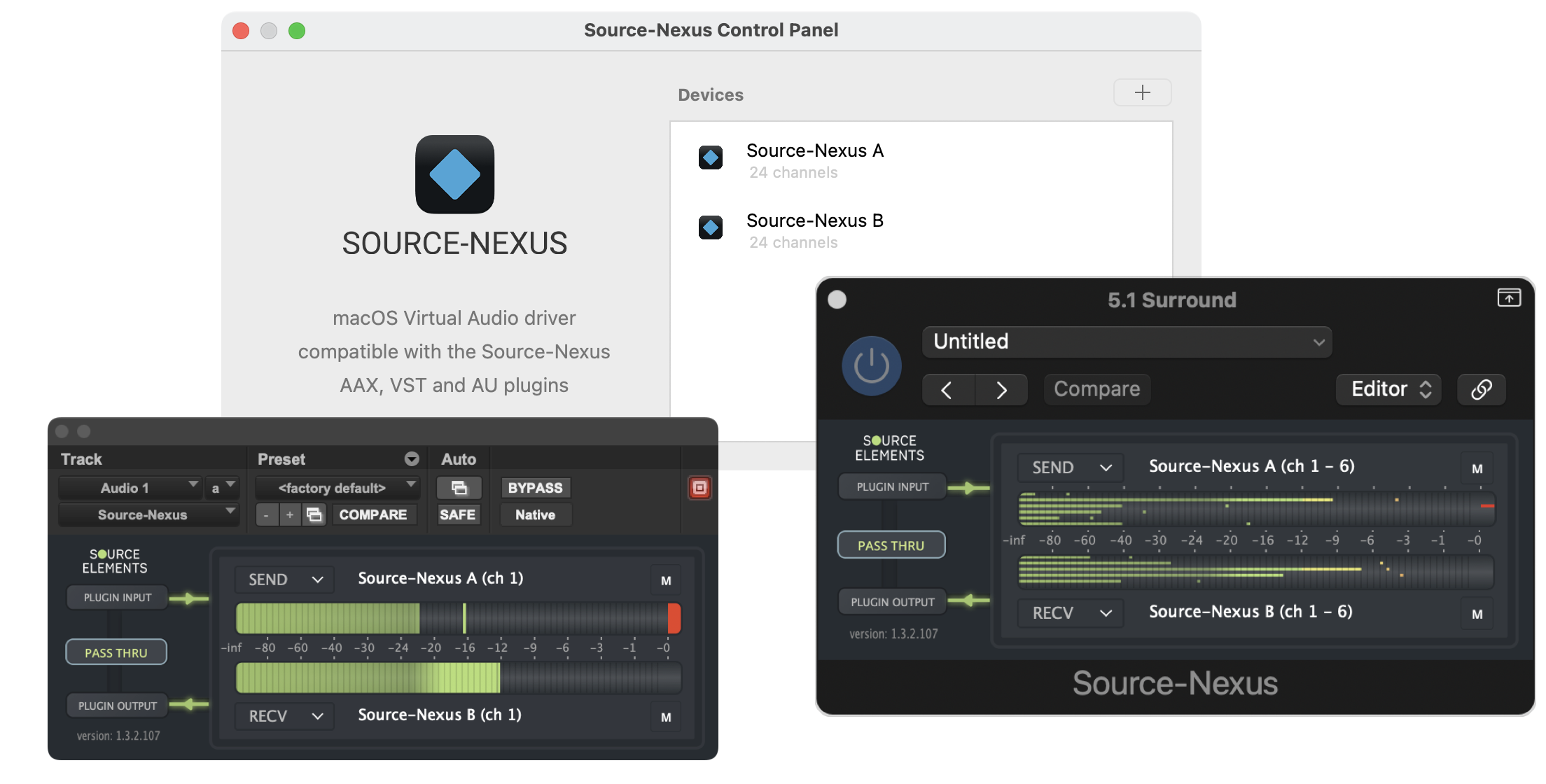Image resolution: width=1546 pixels, height=784 pixels.
Task: Open SEND dropdown in Audio 1 plugin
Action: point(284,580)
